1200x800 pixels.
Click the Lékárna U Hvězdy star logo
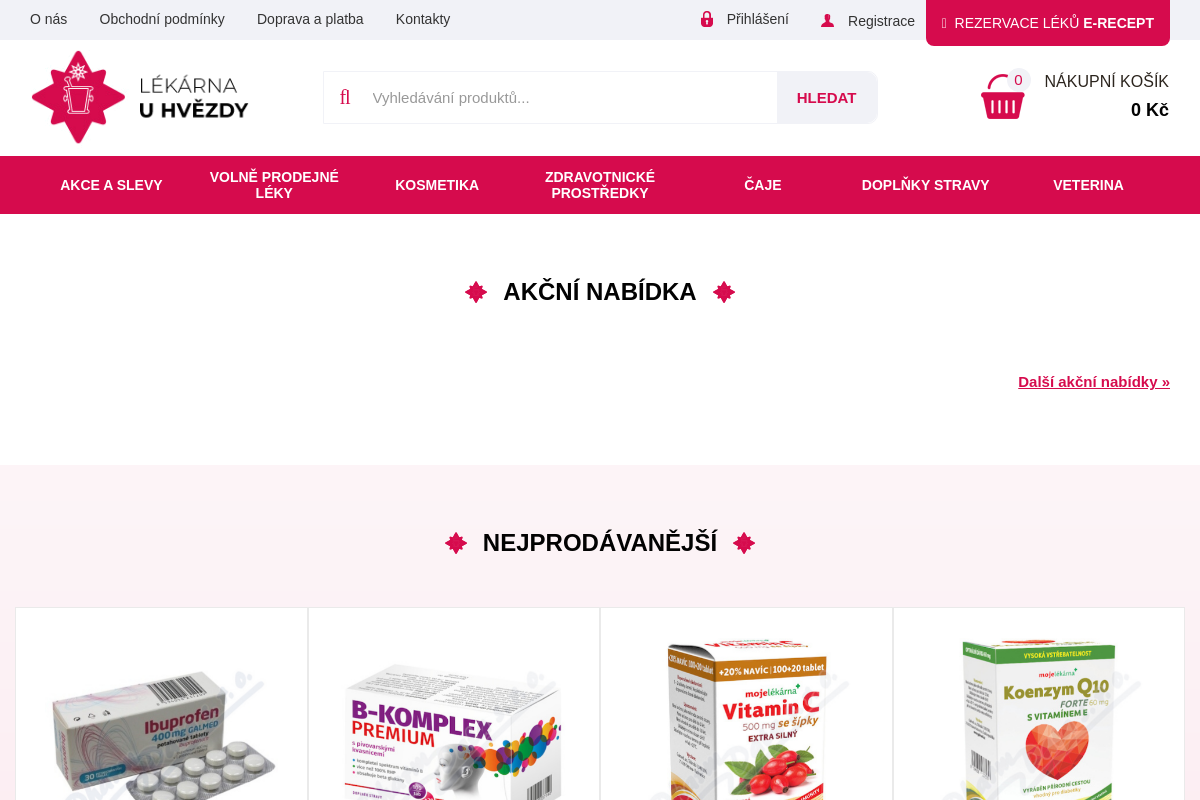[x=78, y=97]
